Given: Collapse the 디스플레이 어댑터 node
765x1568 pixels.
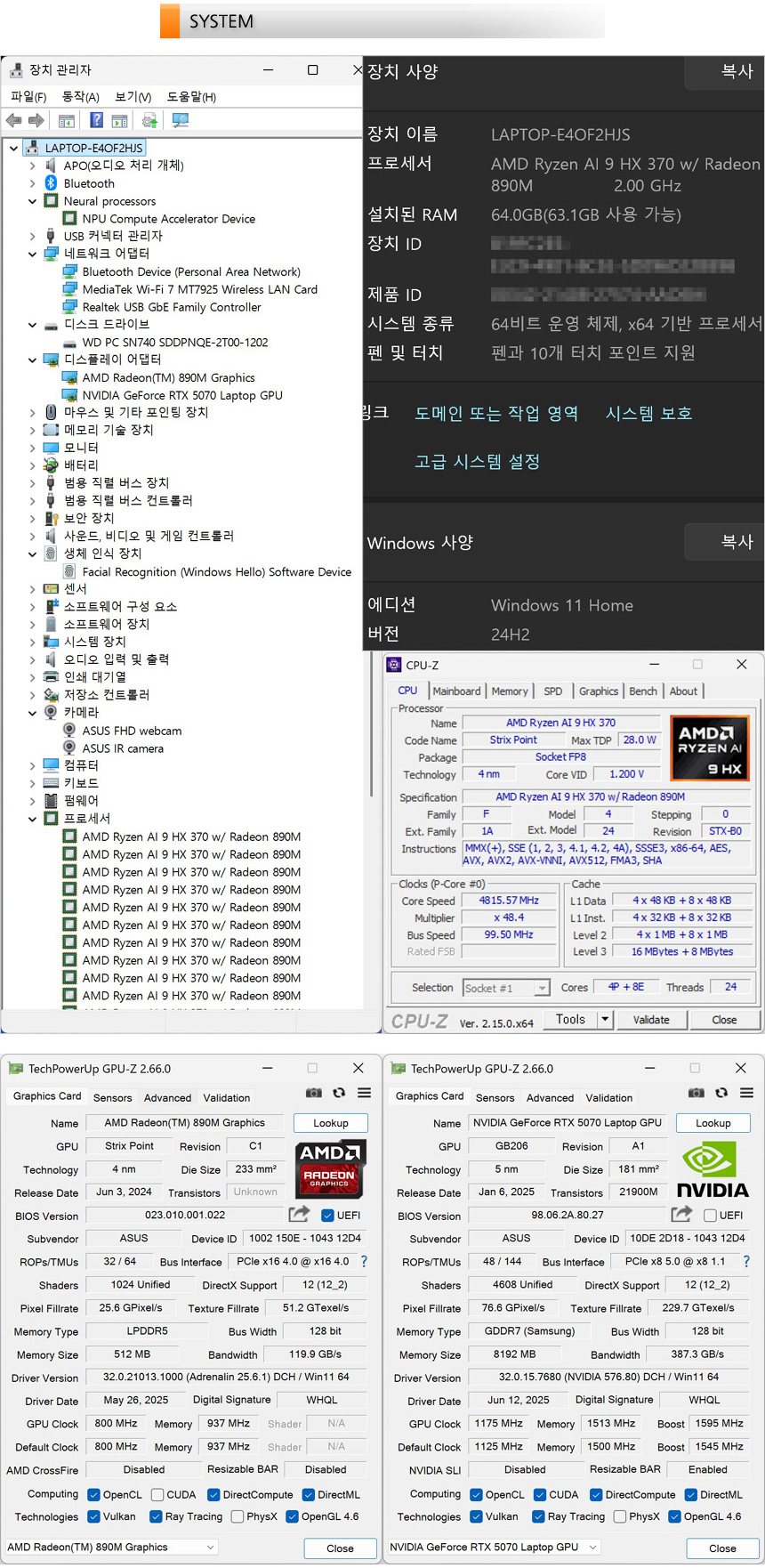Looking at the screenshot, I should (33, 360).
